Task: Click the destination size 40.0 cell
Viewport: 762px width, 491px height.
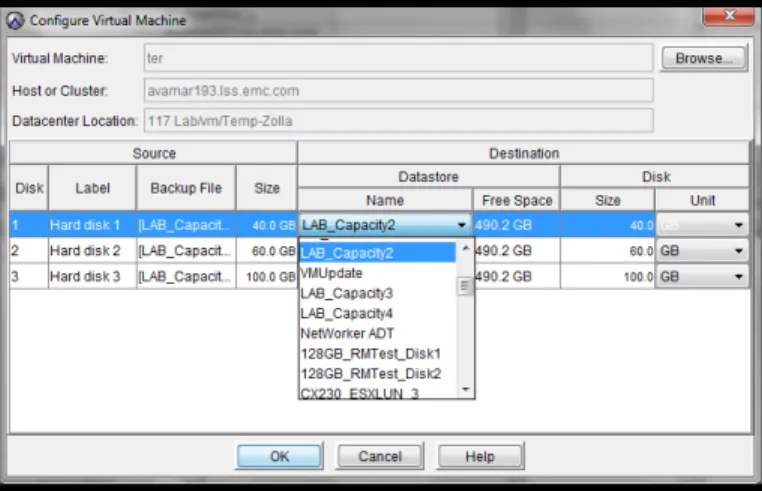Action: [x=607, y=225]
